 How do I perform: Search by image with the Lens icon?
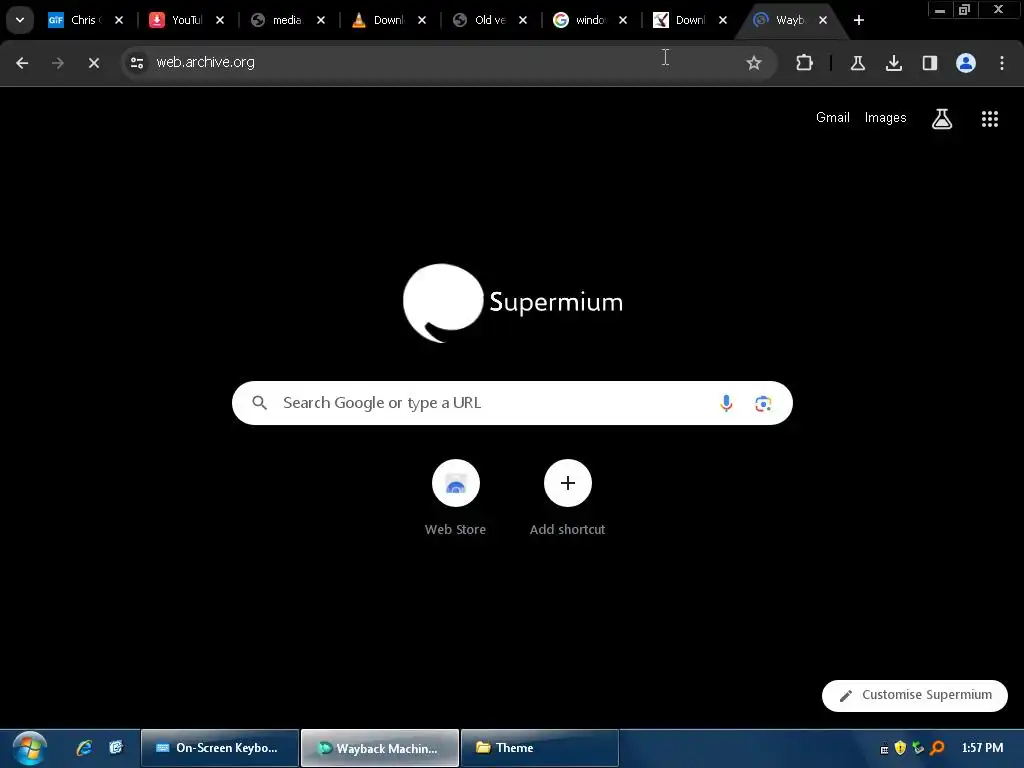763,403
